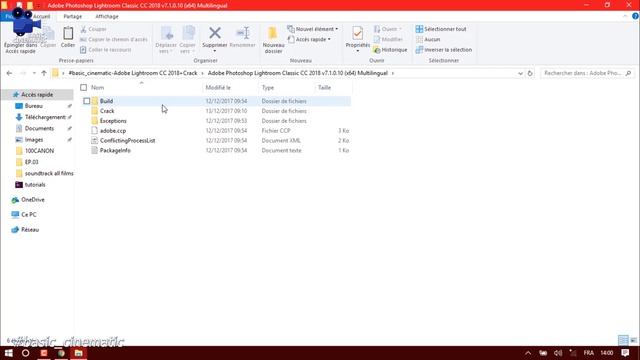Click Sélectionner tout
The width and height of the screenshot is (640, 360).
pyautogui.click(x=441, y=29)
